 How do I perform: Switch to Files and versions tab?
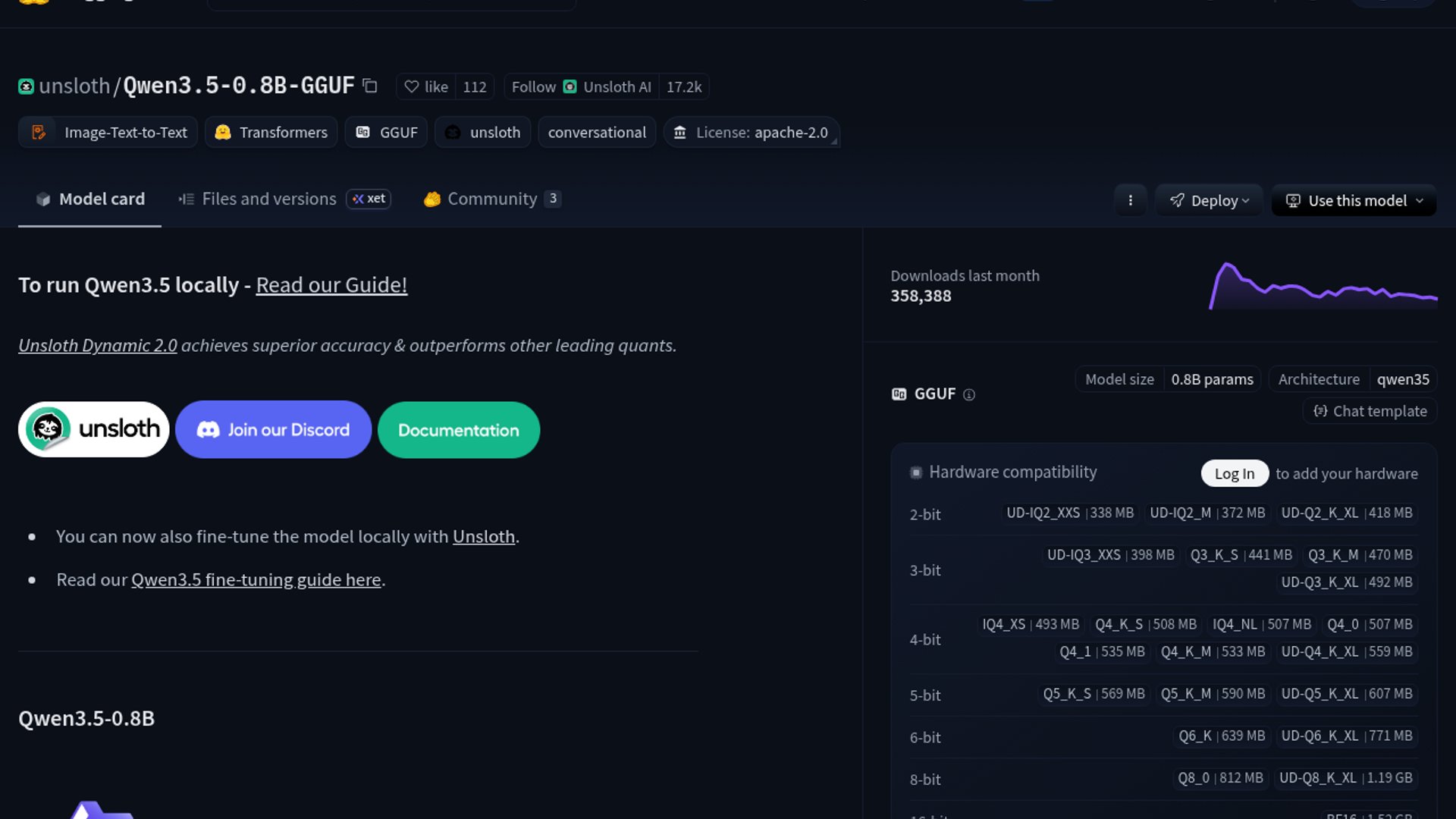(x=268, y=199)
